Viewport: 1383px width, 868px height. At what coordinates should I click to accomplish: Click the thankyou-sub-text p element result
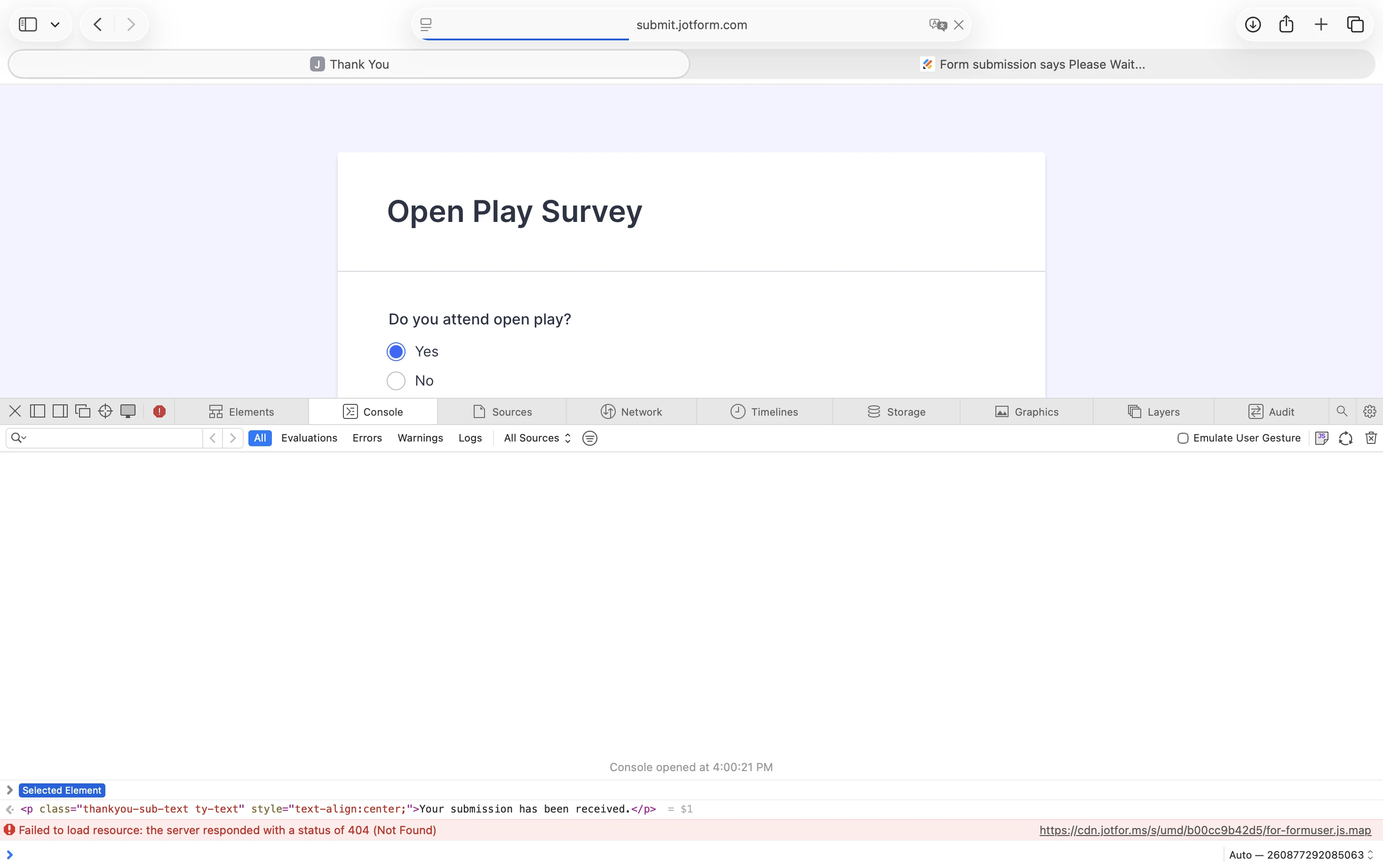click(338, 809)
